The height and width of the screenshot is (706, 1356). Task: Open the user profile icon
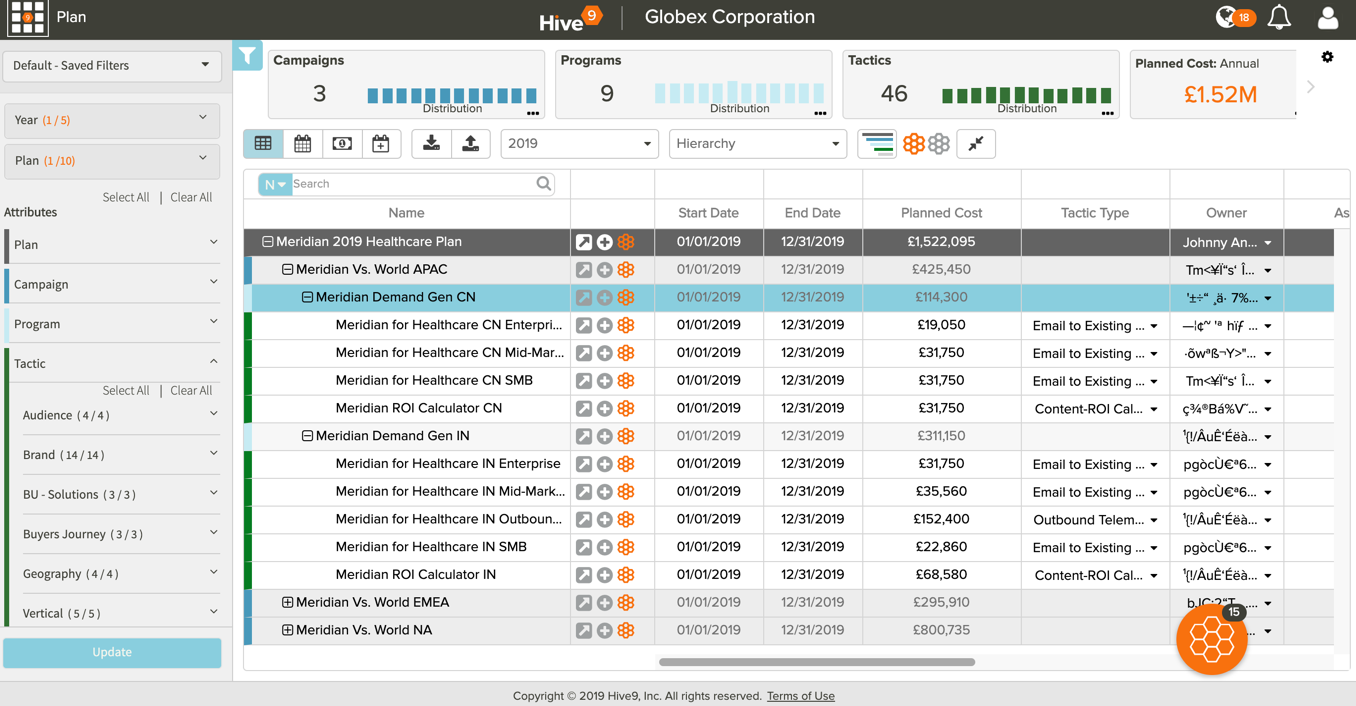pos(1328,17)
